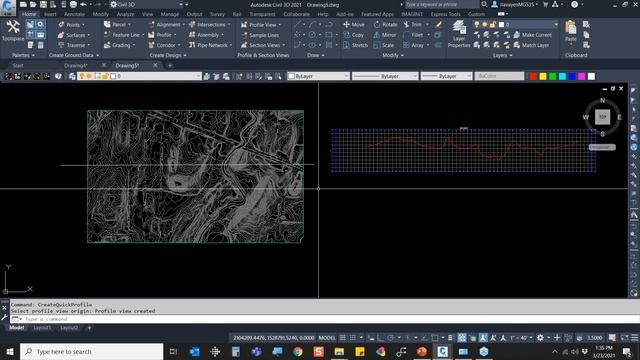Toggle the ribbon layer lightbulb on/off icon
This screenshot has height=360, width=640.
click(x=476, y=24)
